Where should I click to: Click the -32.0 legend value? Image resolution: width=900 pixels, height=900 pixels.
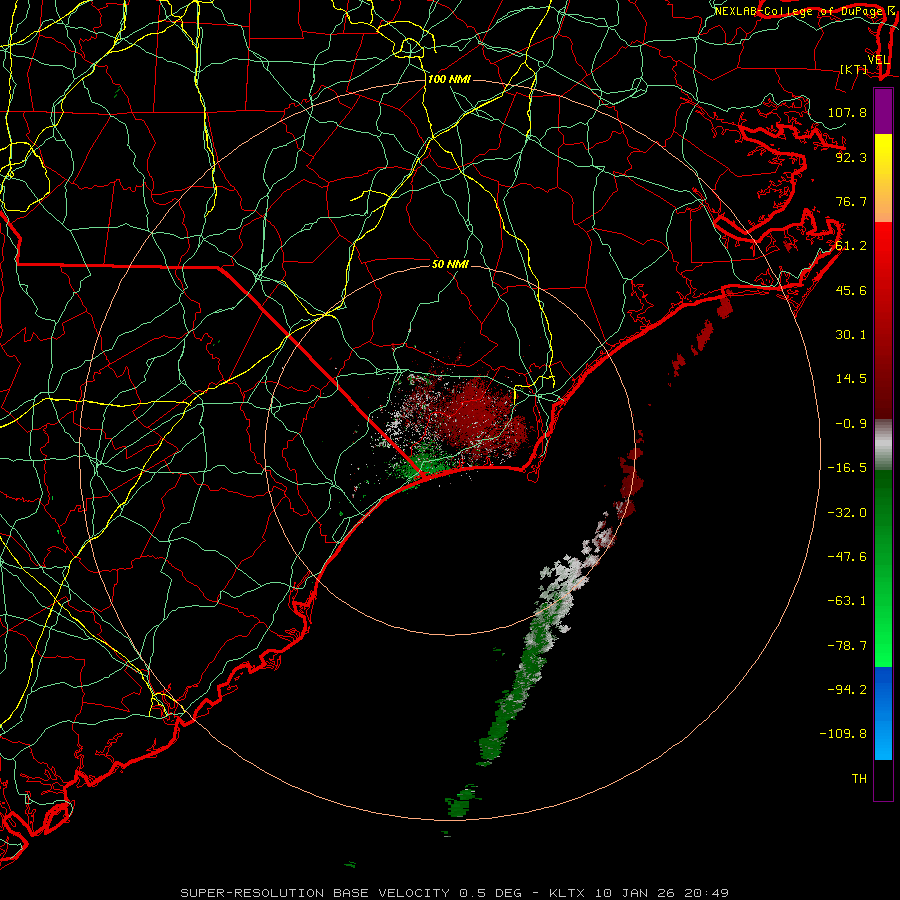coord(847,513)
